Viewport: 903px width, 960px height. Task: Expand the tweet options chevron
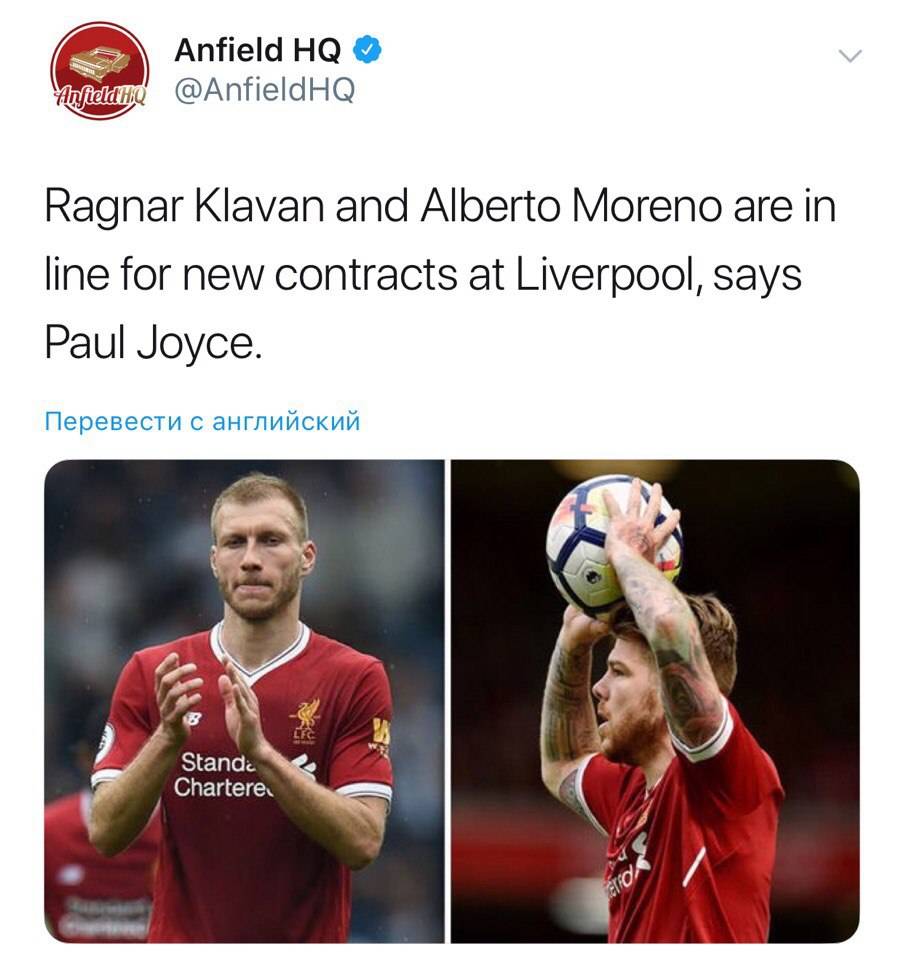(850, 56)
